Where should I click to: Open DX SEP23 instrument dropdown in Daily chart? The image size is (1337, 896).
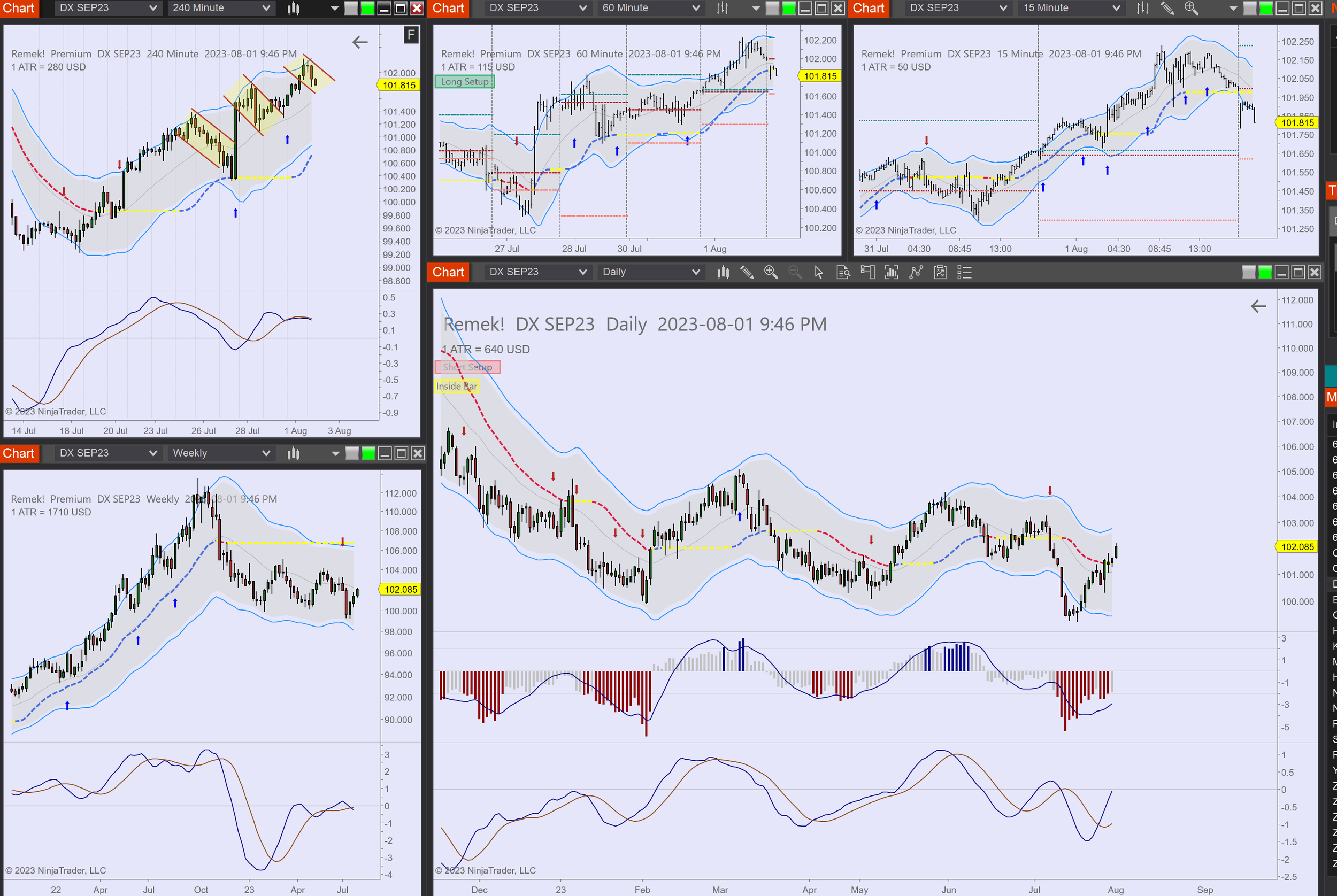pyautogui.click(x=537, y=272)
